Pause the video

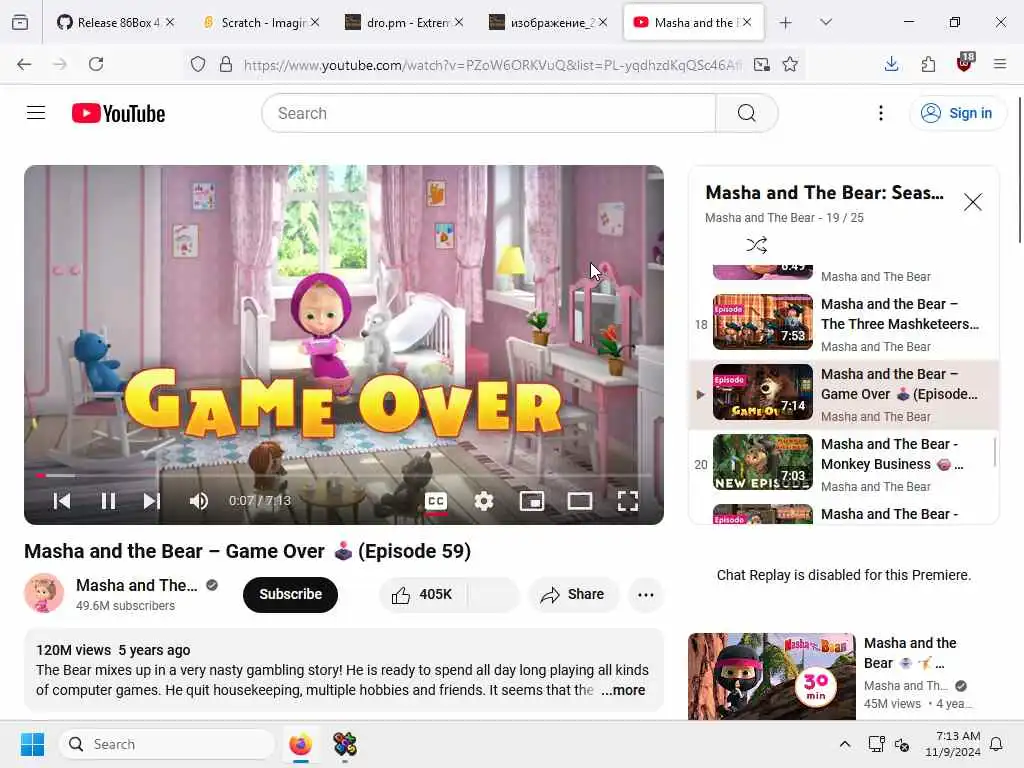[x=108, y=501]
